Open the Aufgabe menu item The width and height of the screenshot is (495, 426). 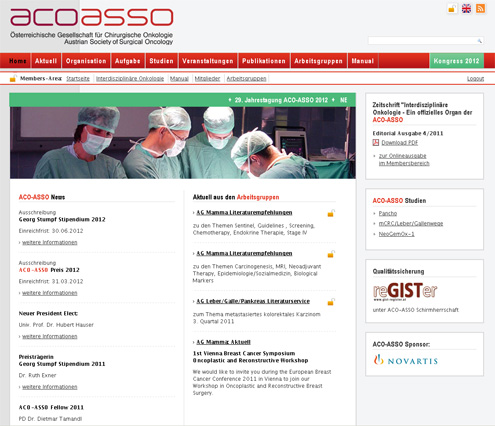[x=128, y=61]
